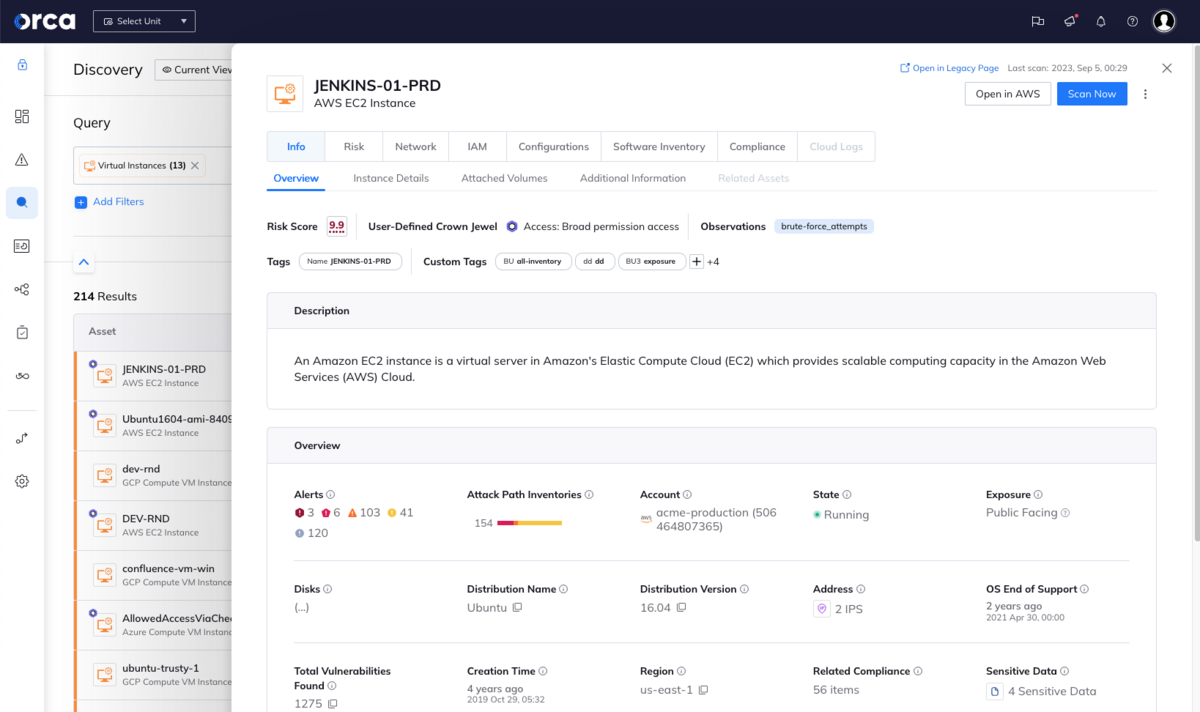Open the three-dot menu beside Scan Now

tap(1146, 93)
